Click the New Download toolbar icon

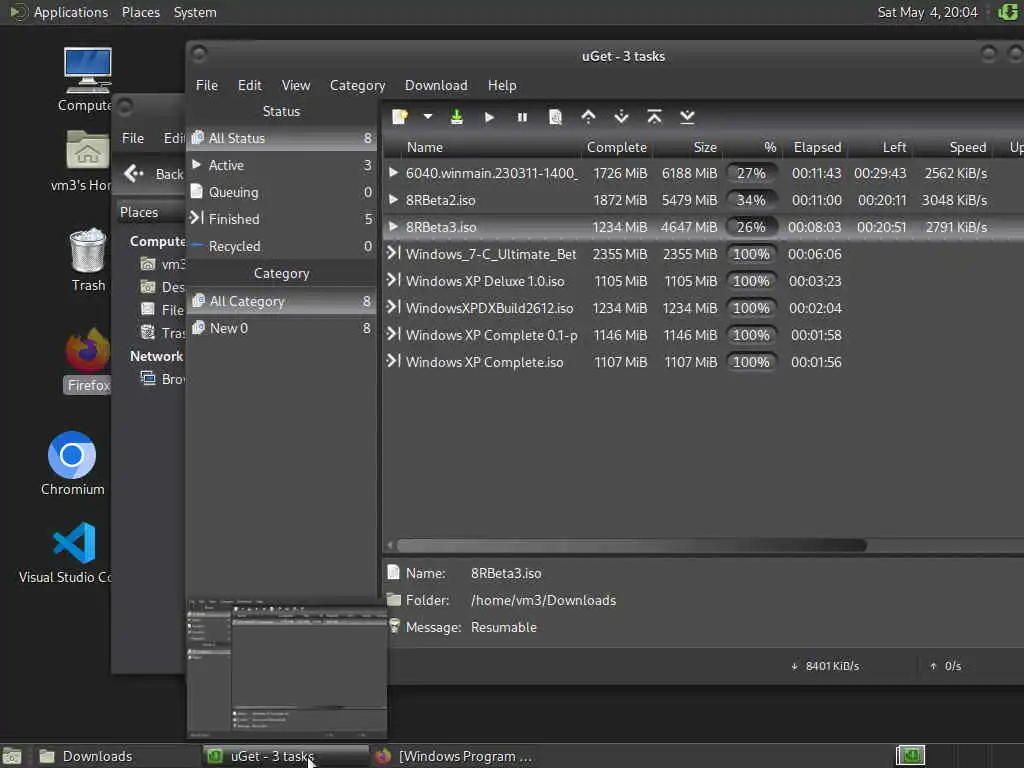pyautogui.click(x=400, y=117)
